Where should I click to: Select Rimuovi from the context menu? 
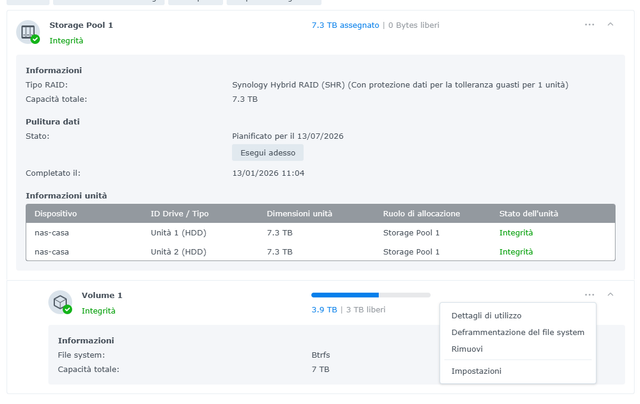point(518,349)
